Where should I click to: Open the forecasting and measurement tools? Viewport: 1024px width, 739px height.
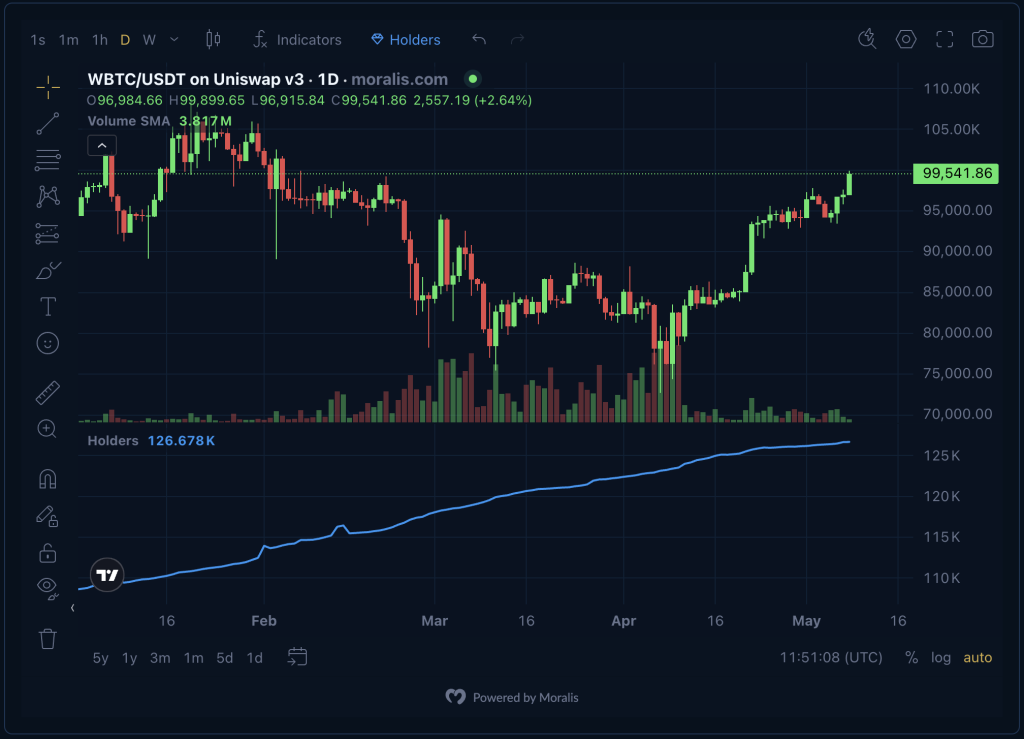[x=48, y=233]
